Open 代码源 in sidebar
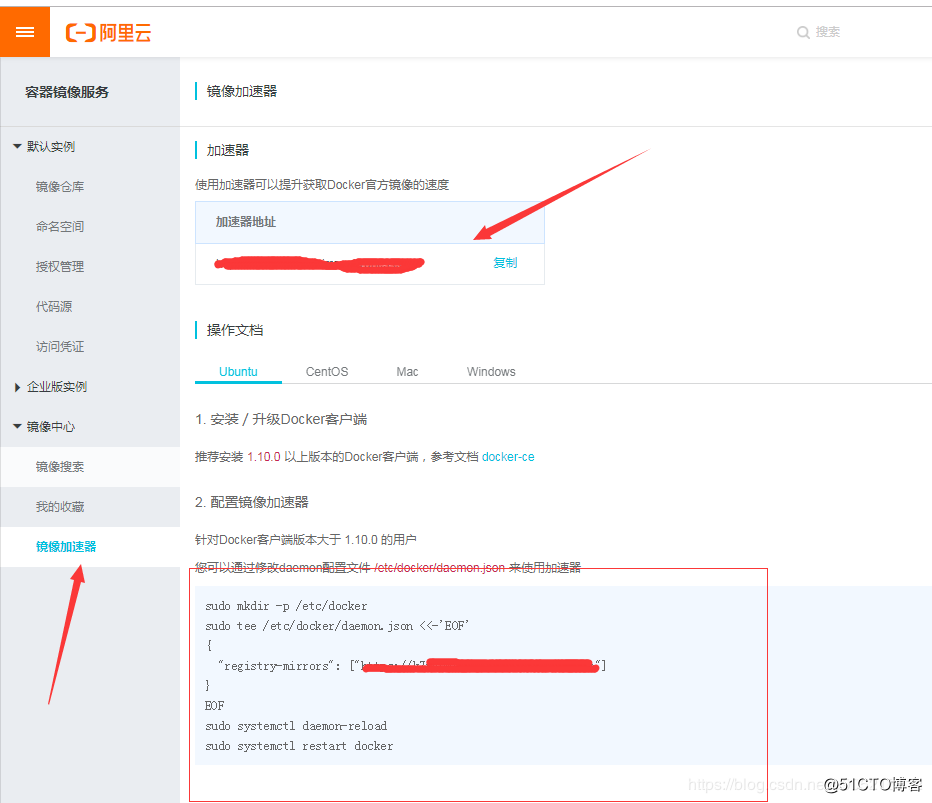932x803 pixels. point(54,307)
